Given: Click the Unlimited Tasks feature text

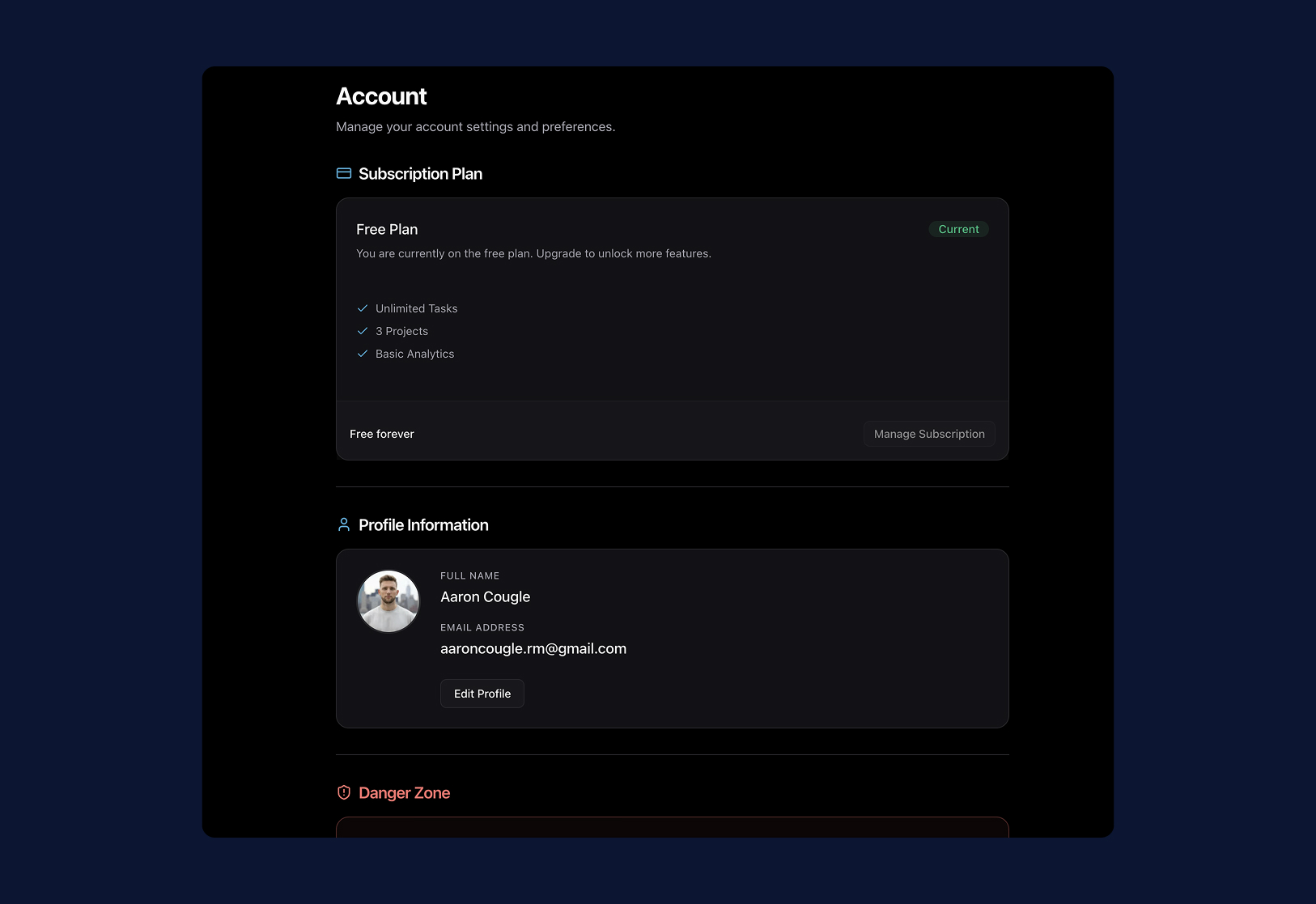Looking at the screenshot, I should point(417,308).
